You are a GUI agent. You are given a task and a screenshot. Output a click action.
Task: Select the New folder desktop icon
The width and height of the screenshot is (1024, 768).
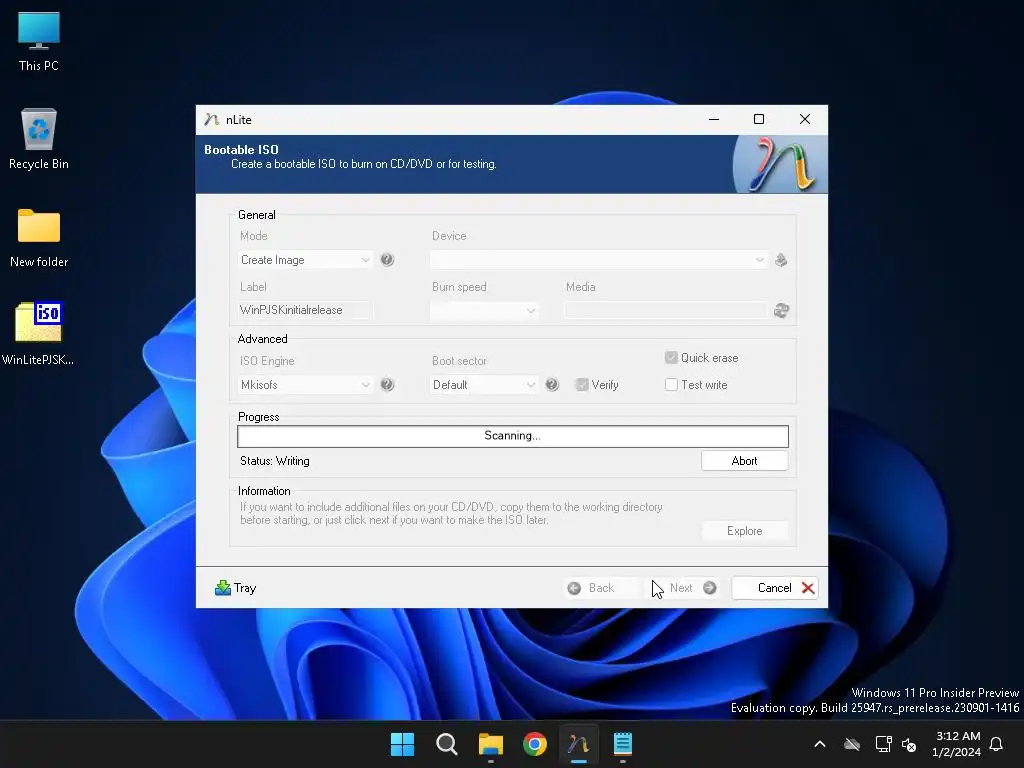coord(39,238)
